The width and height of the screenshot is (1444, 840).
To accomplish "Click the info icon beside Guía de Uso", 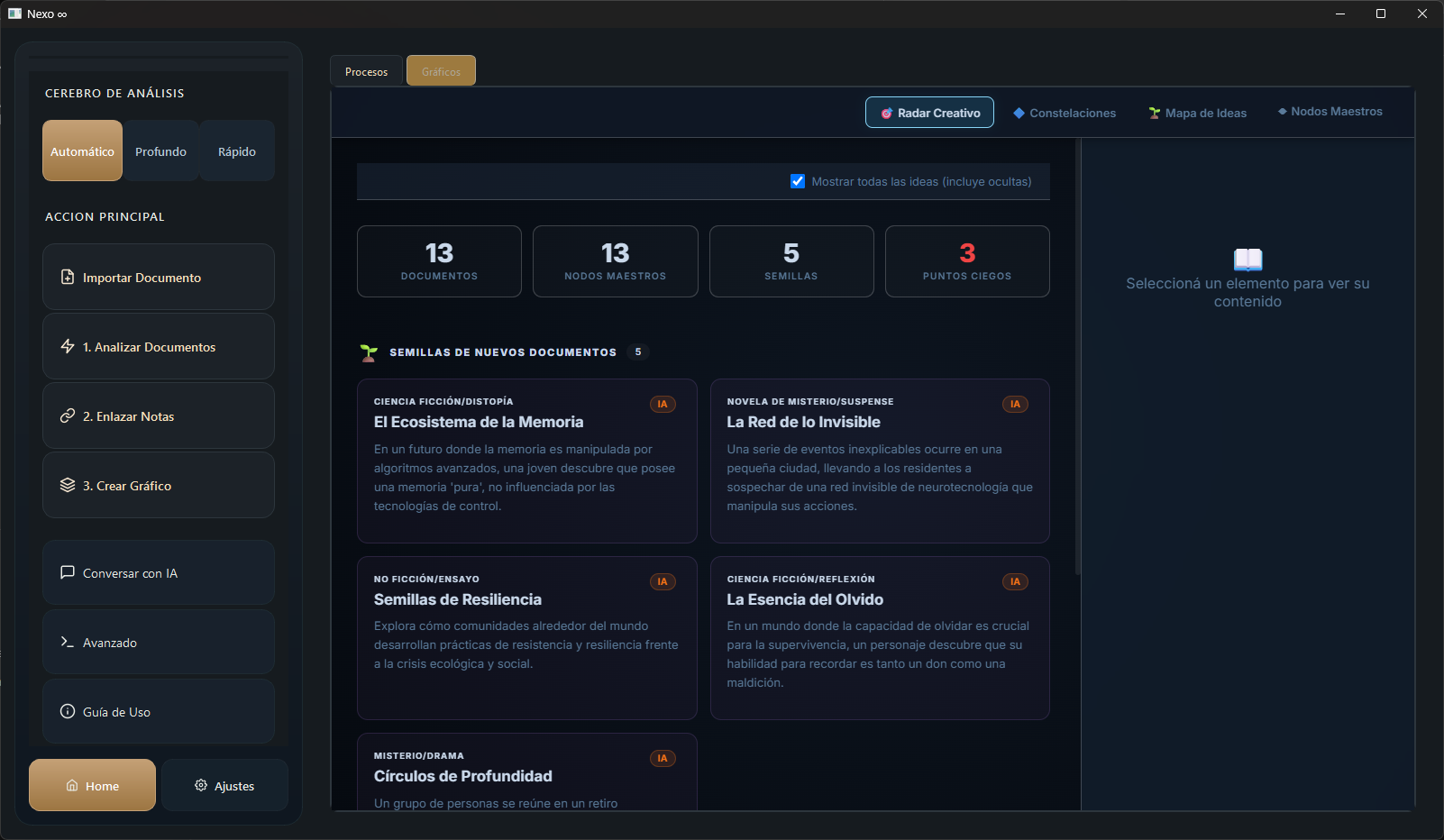I will [x=68, y=711].
